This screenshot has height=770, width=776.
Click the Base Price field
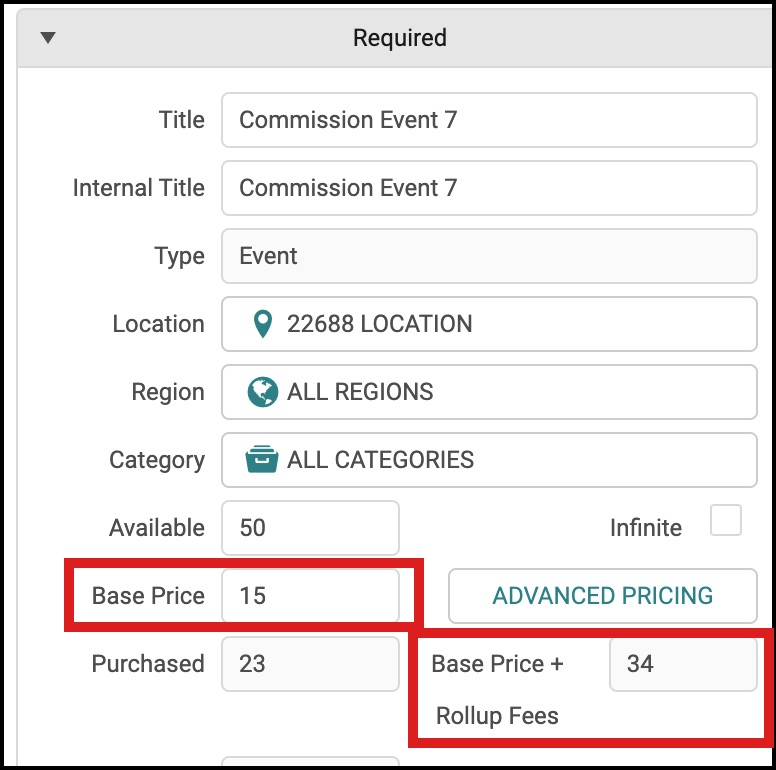[x=310, y=596]
